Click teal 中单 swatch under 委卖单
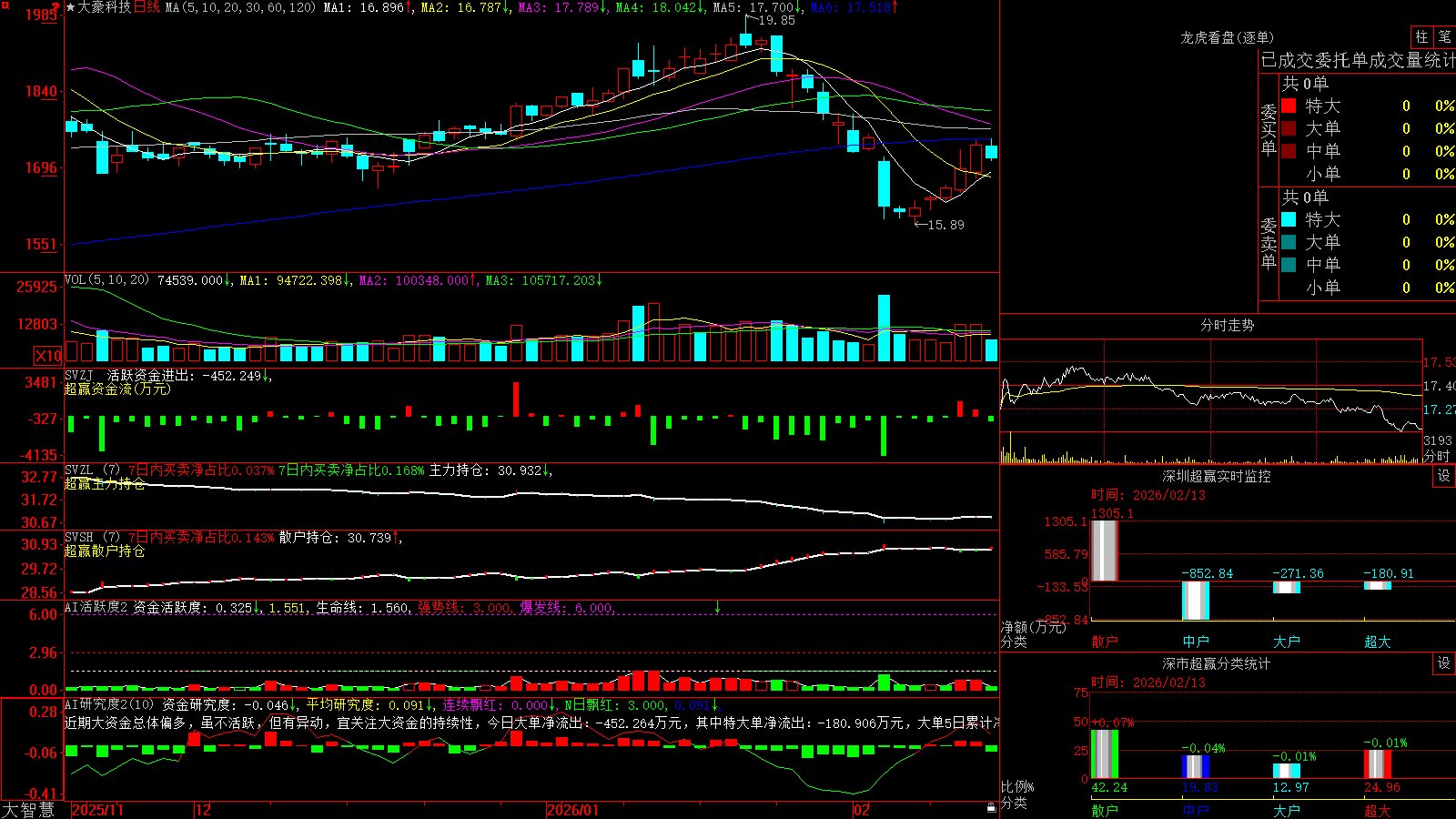 coord(1289,265)
